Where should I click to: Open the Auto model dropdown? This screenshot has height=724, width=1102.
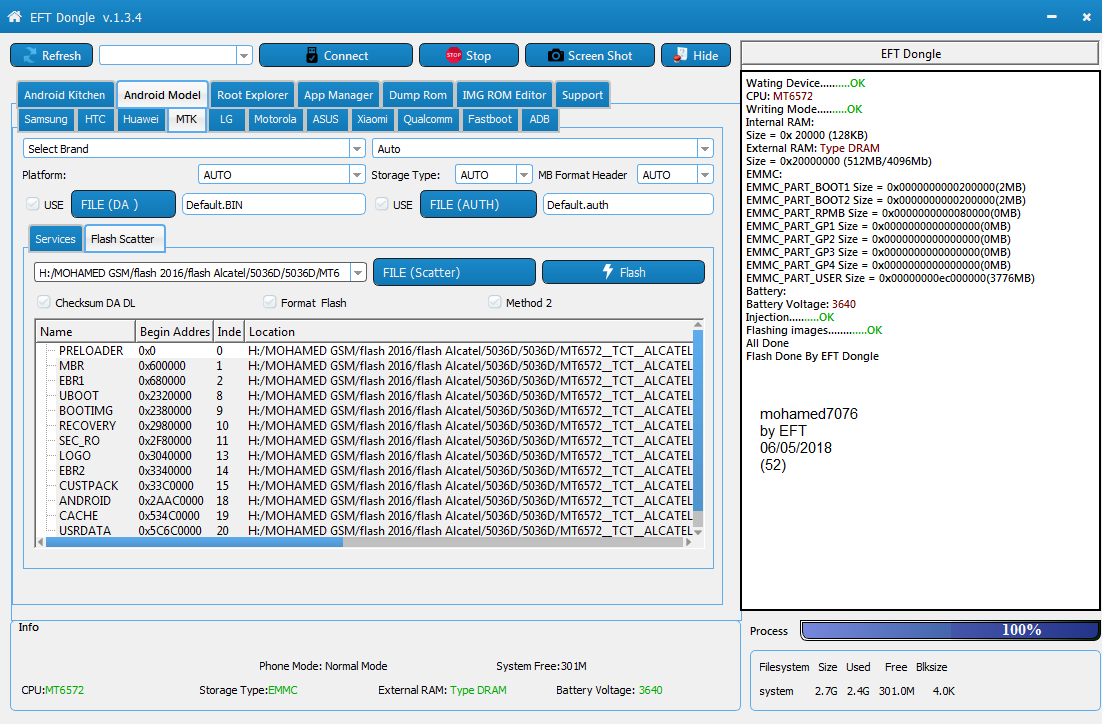(x=705, y=148)
